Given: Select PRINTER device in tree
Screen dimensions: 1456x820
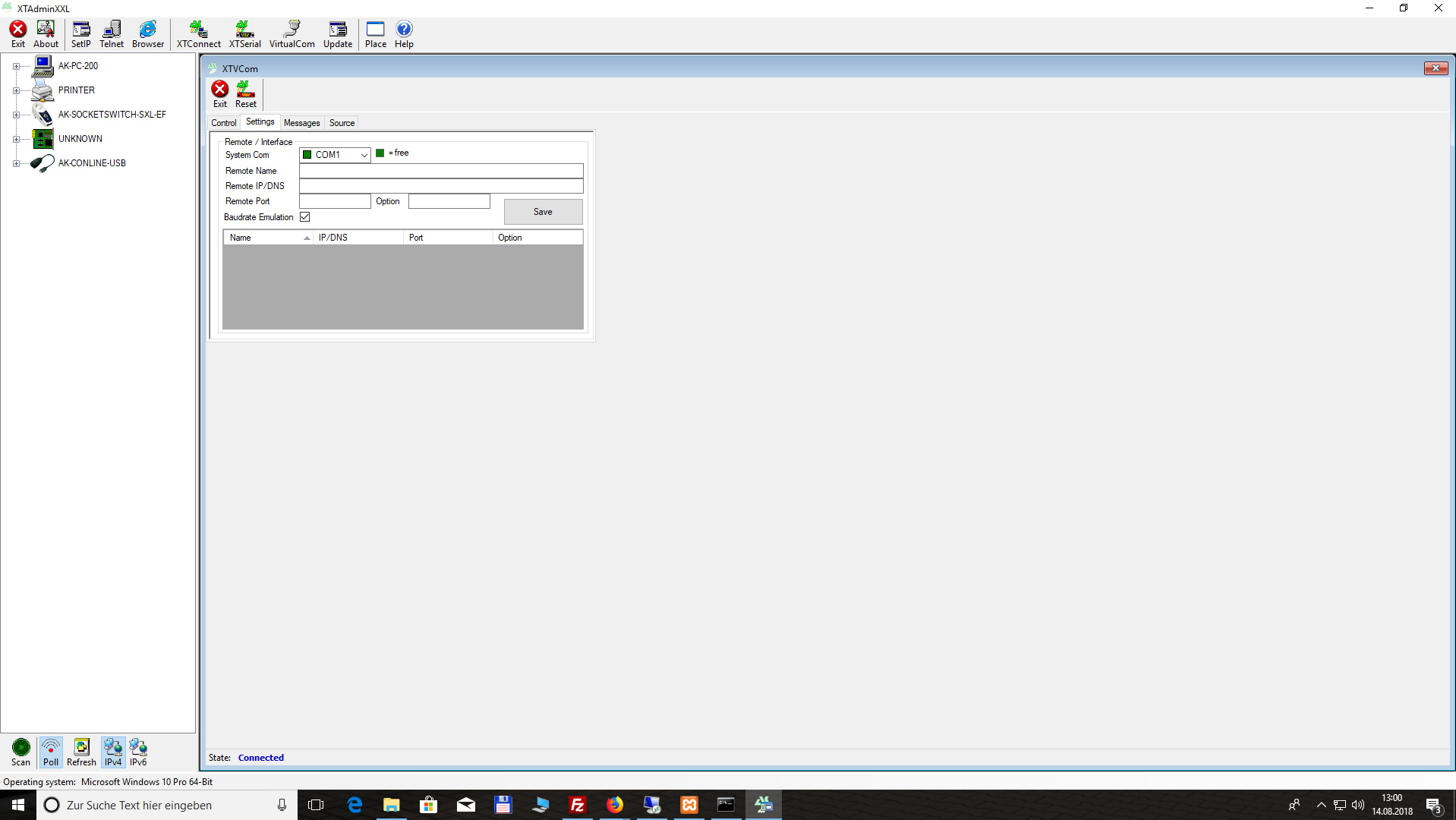Looking at the screenshot, I should (77, 90).
